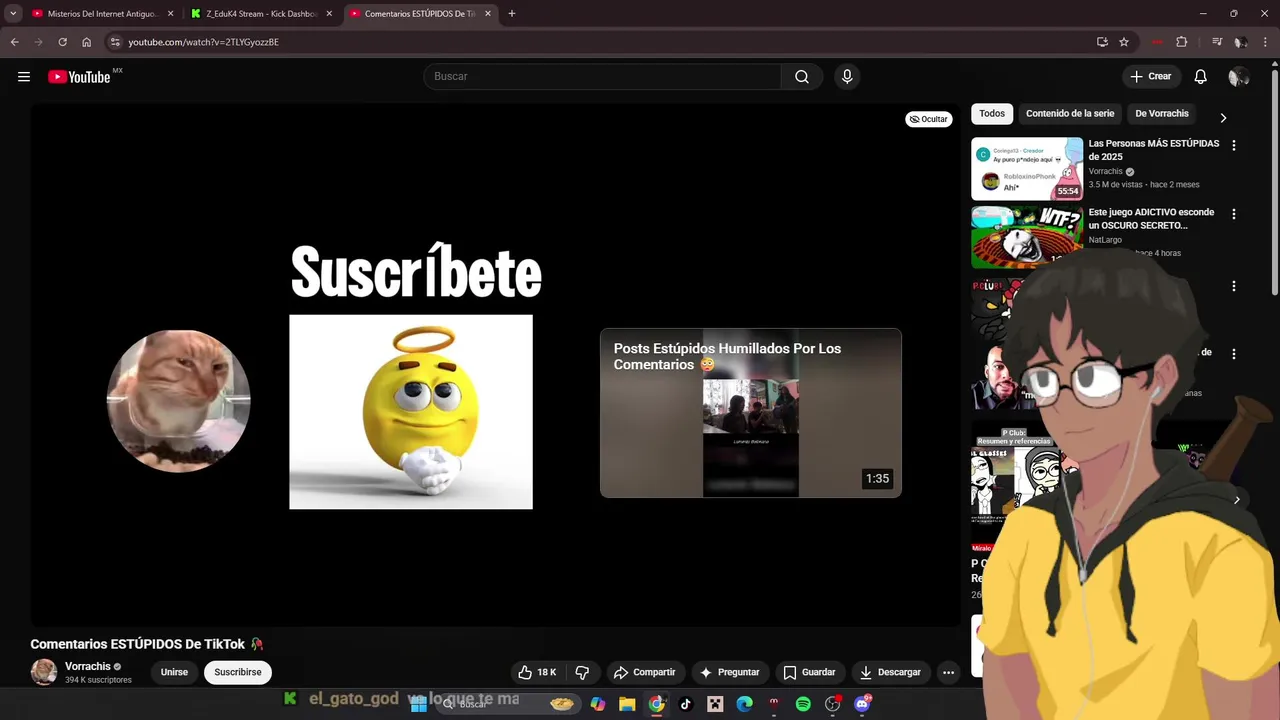
Task: Go to the YouTube home logo
Action: tap(79, 77)
